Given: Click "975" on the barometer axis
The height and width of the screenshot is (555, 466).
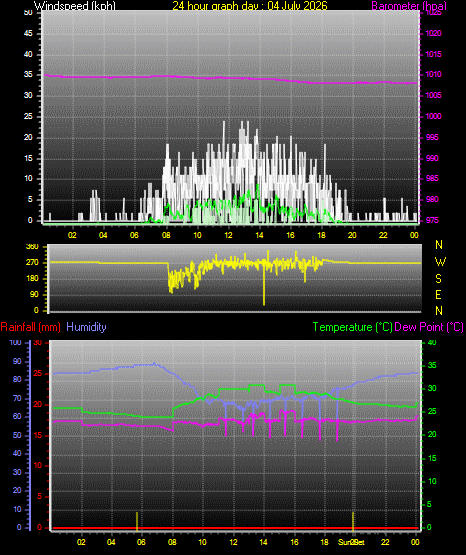Looking at the screenshot, I should (432, 220).
